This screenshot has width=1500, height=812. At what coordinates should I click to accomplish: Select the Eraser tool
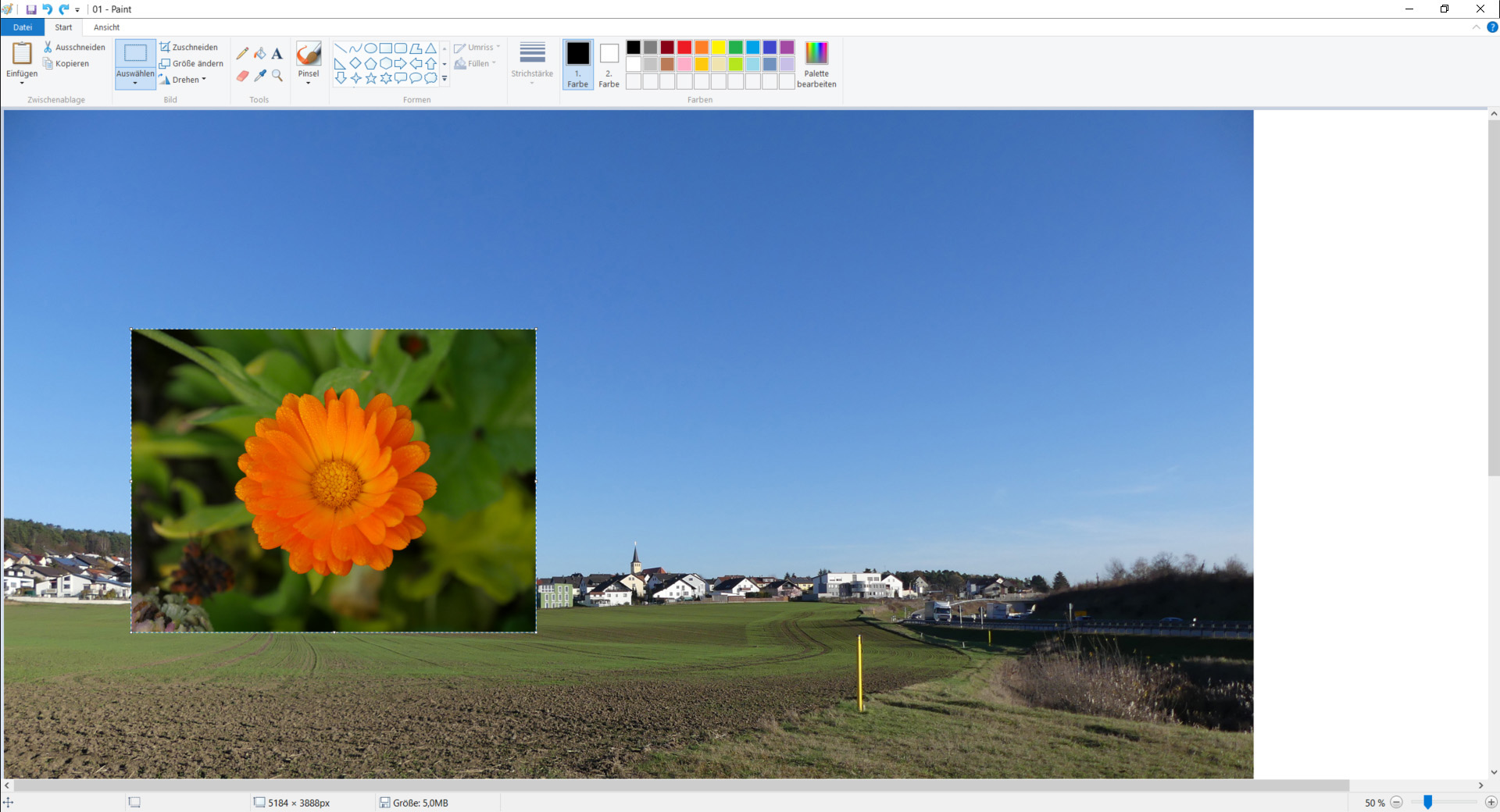click(x=242, y=76)
